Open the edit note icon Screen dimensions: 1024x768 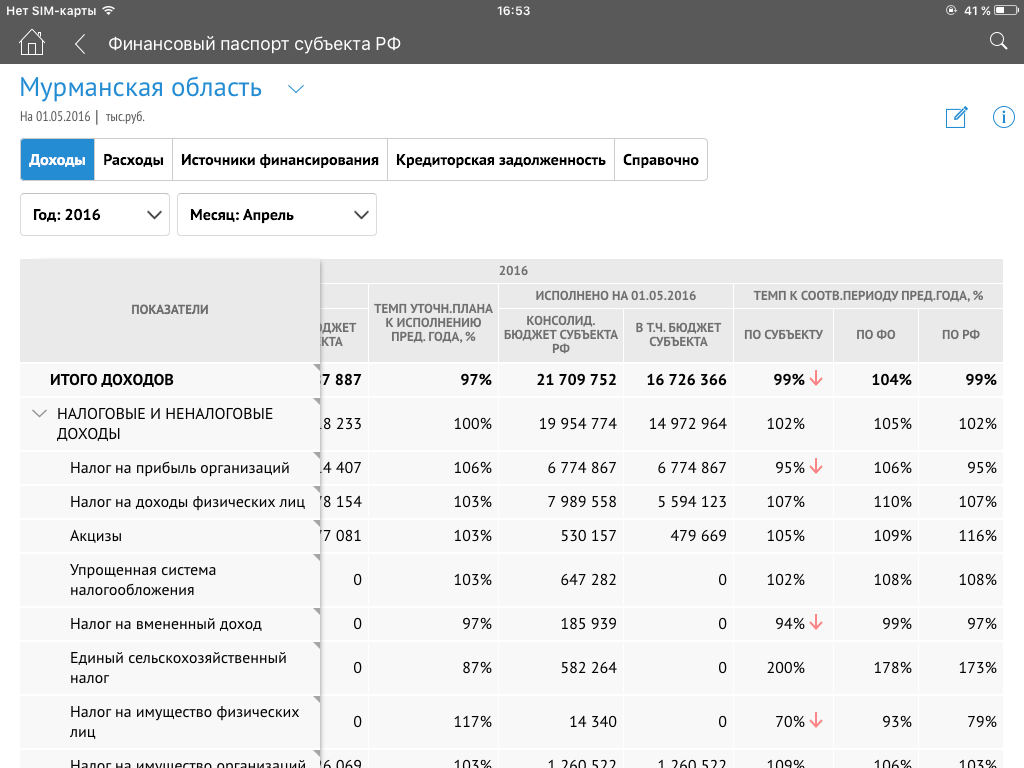tap(956, 117)
